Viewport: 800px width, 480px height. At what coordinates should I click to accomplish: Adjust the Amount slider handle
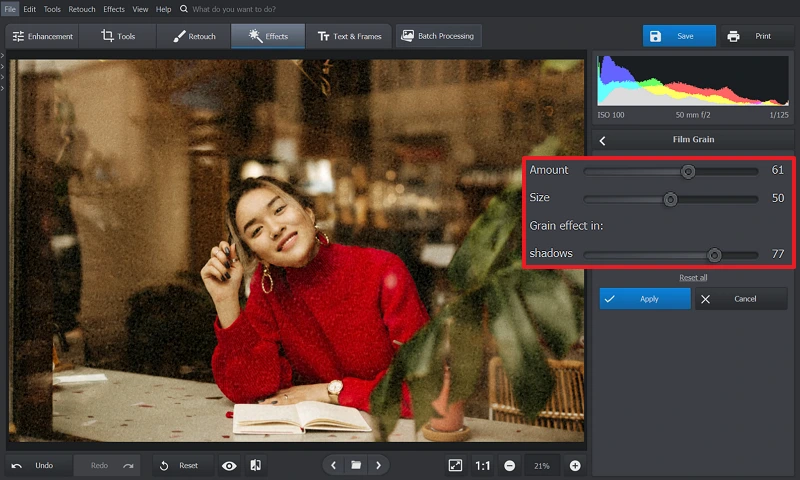[x=688, y=171]
